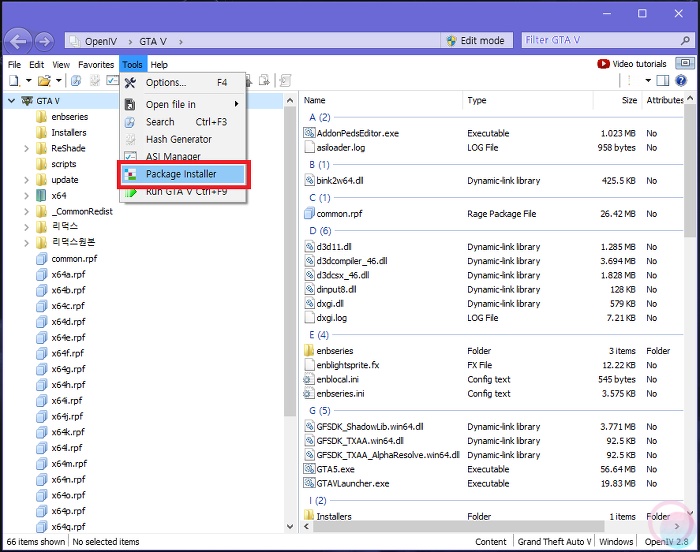This screenshot has height=552, width=700.
Task: Click the Edit mode button
Action: 475,41
